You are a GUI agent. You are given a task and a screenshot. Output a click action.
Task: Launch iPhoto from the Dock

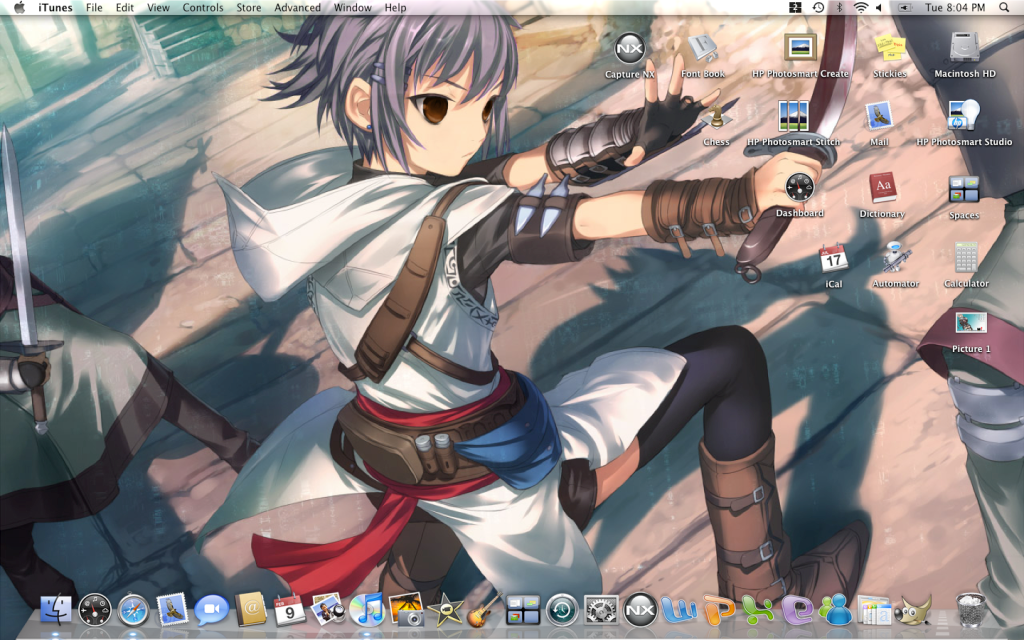[406, 610]
